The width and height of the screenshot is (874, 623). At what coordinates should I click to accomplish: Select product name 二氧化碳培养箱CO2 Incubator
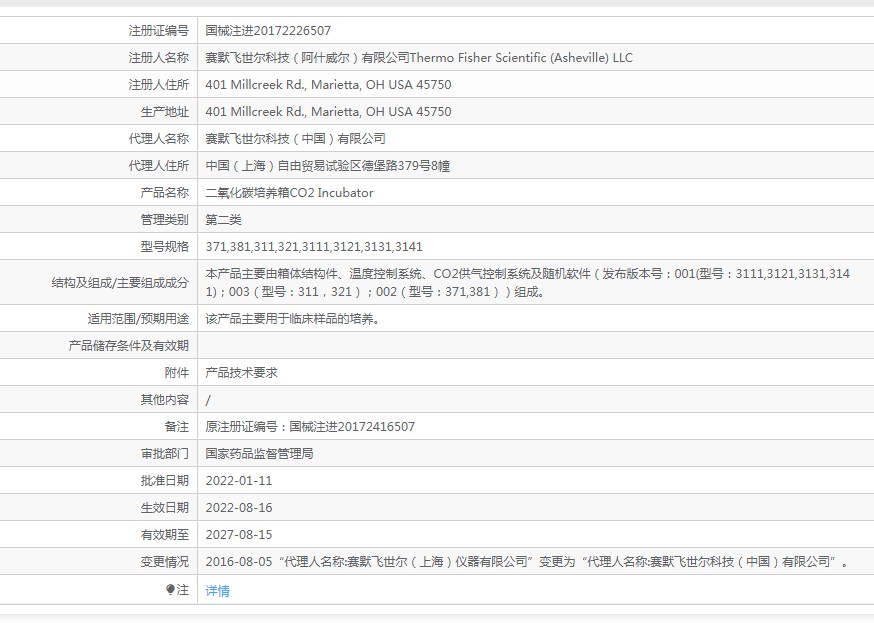[289, 193]
